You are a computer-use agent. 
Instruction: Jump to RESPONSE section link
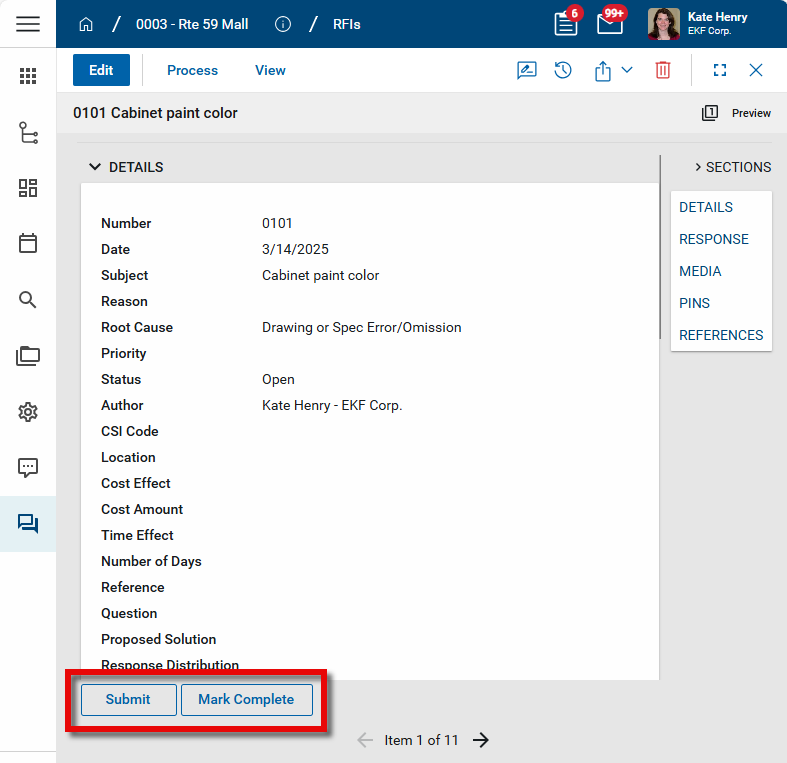click(x=713, y=239)
